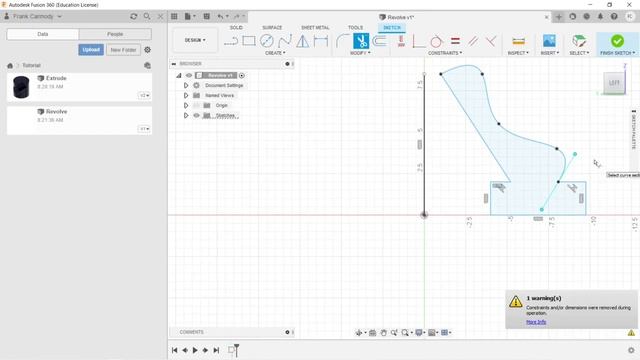Switch to the Tools tab

(x=355, y=27)
